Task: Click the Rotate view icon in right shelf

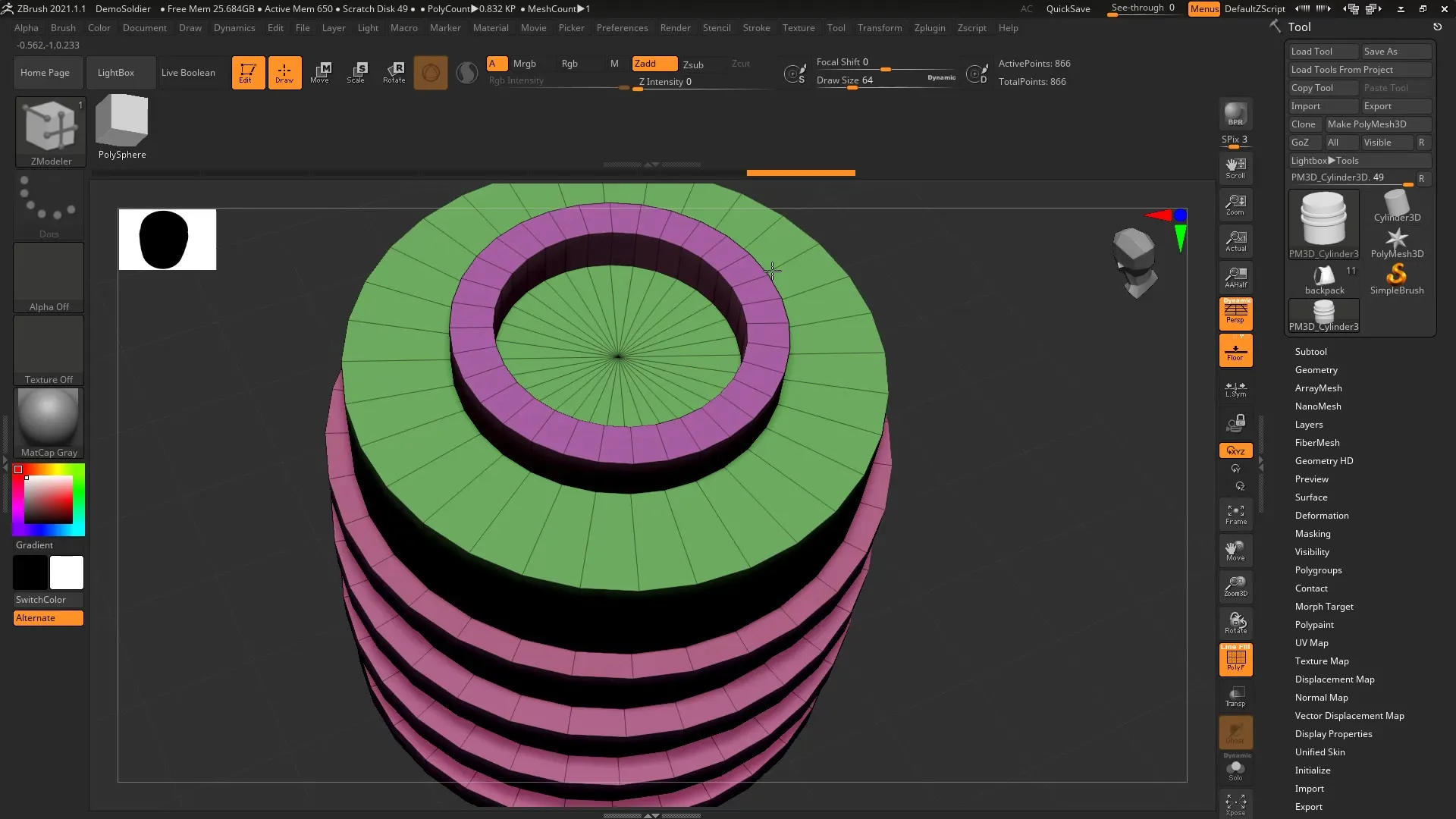Action: [1235, 623]
